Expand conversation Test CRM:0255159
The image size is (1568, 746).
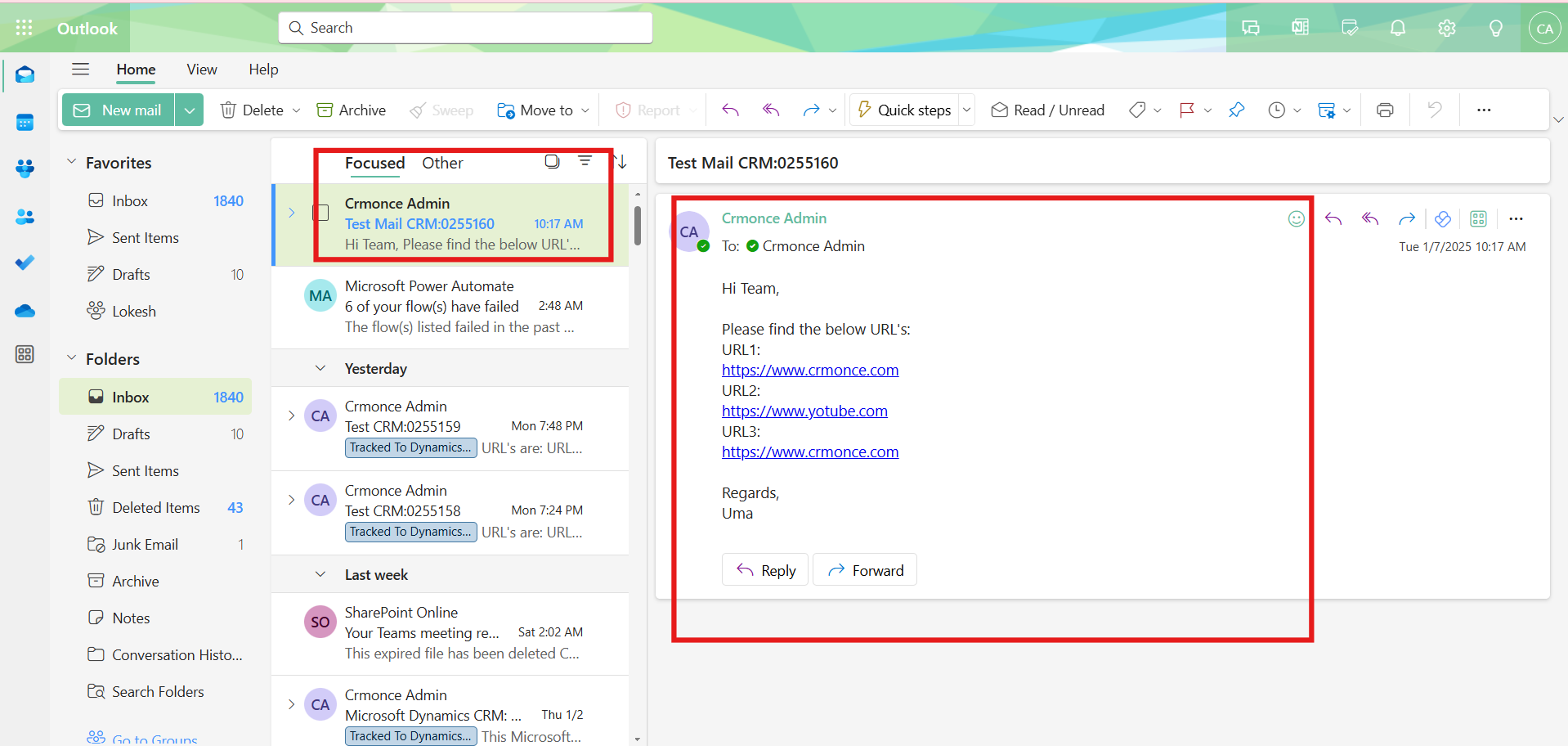click(x=291, y=416)
